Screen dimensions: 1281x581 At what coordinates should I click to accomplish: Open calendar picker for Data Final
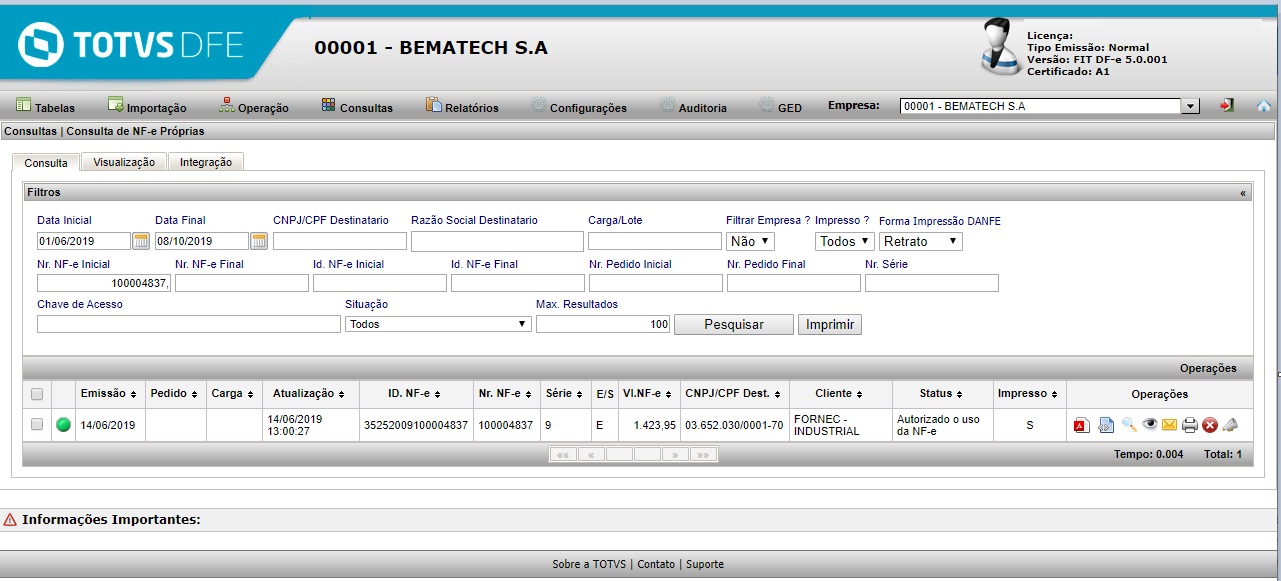click(259, 241)
